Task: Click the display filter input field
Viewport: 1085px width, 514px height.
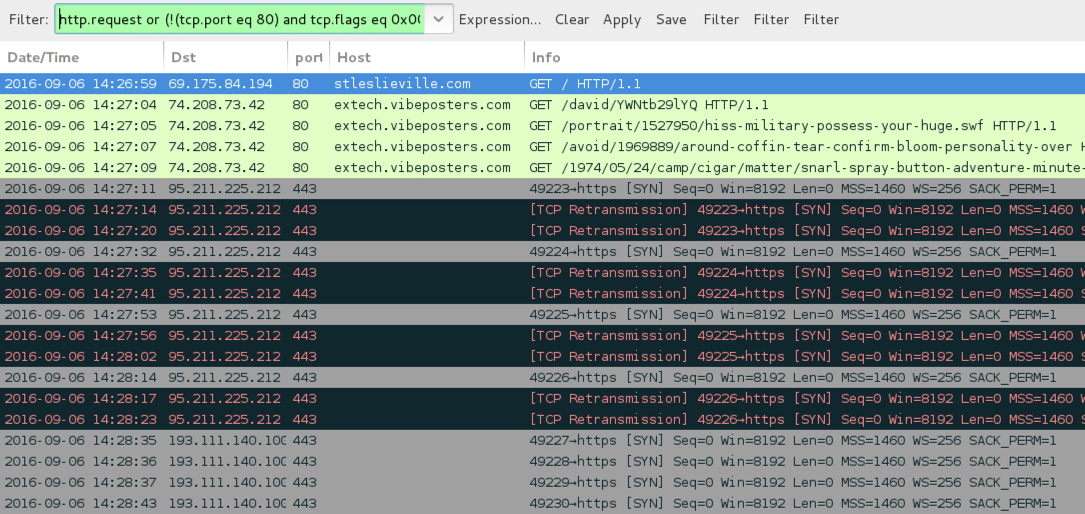Action: click(238, 19)
